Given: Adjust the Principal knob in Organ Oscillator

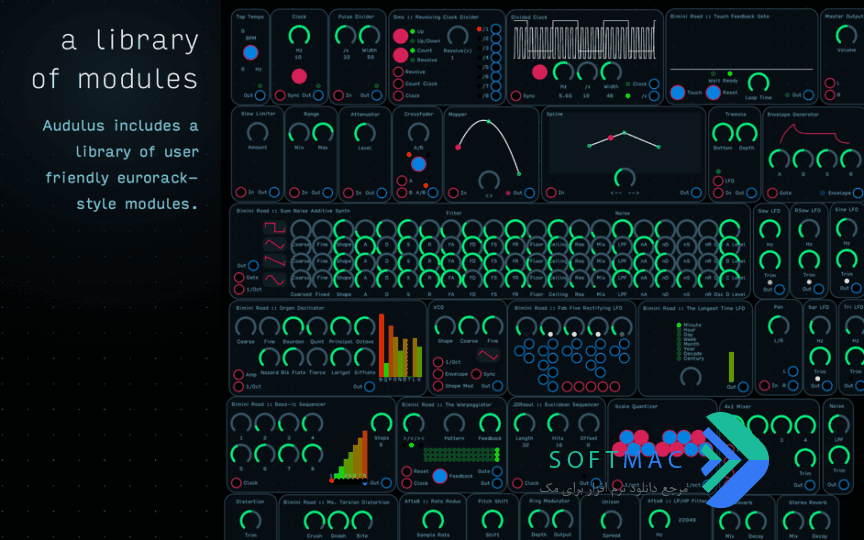Looking at the screenshot, I should click(341, 327).
